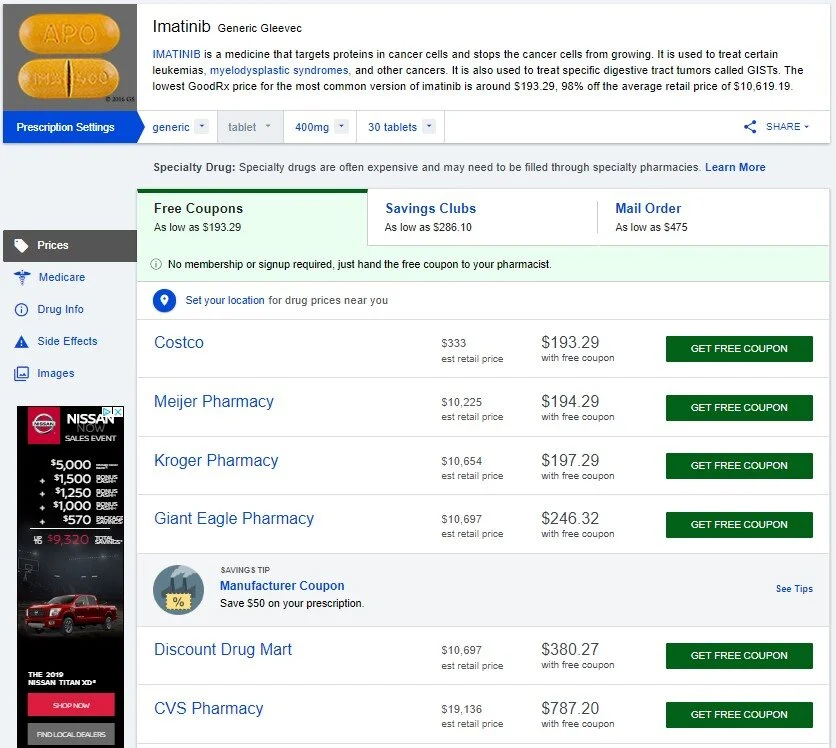The height and width of the screenshot is (748, 836).
Task: Click the $787.20 CVS coupon price
Action: pos(570,707)
